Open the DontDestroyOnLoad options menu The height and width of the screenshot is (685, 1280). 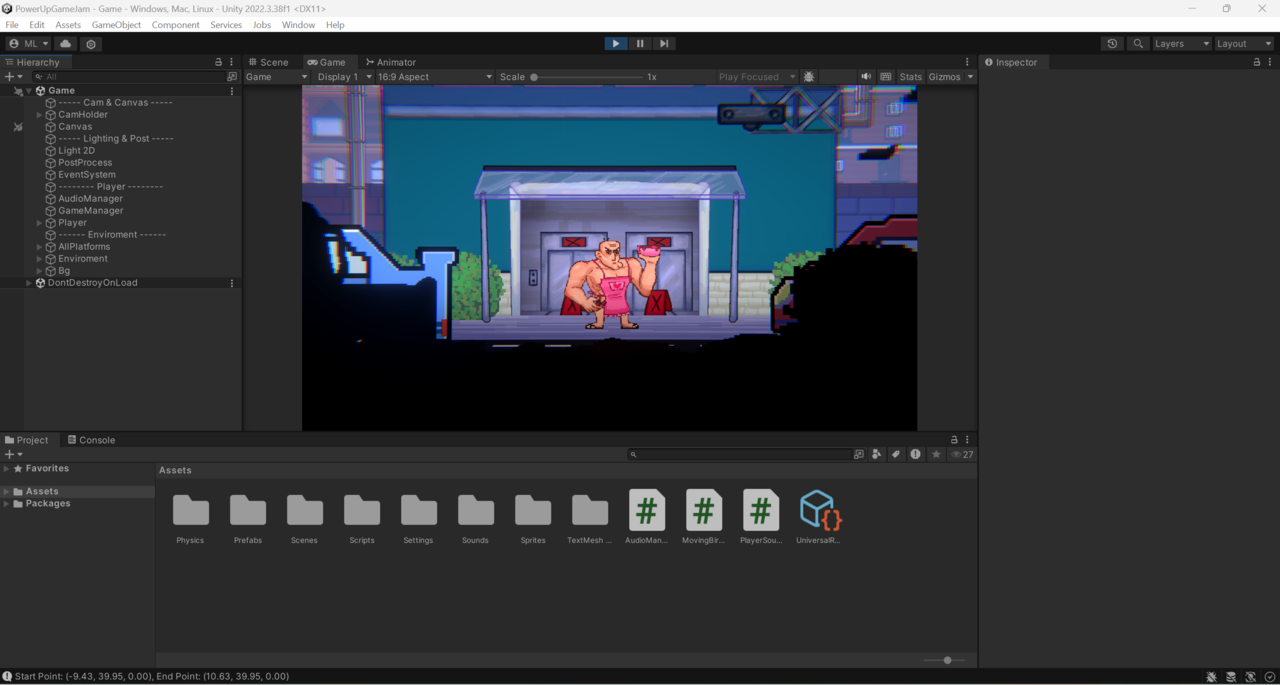point(232,283)
